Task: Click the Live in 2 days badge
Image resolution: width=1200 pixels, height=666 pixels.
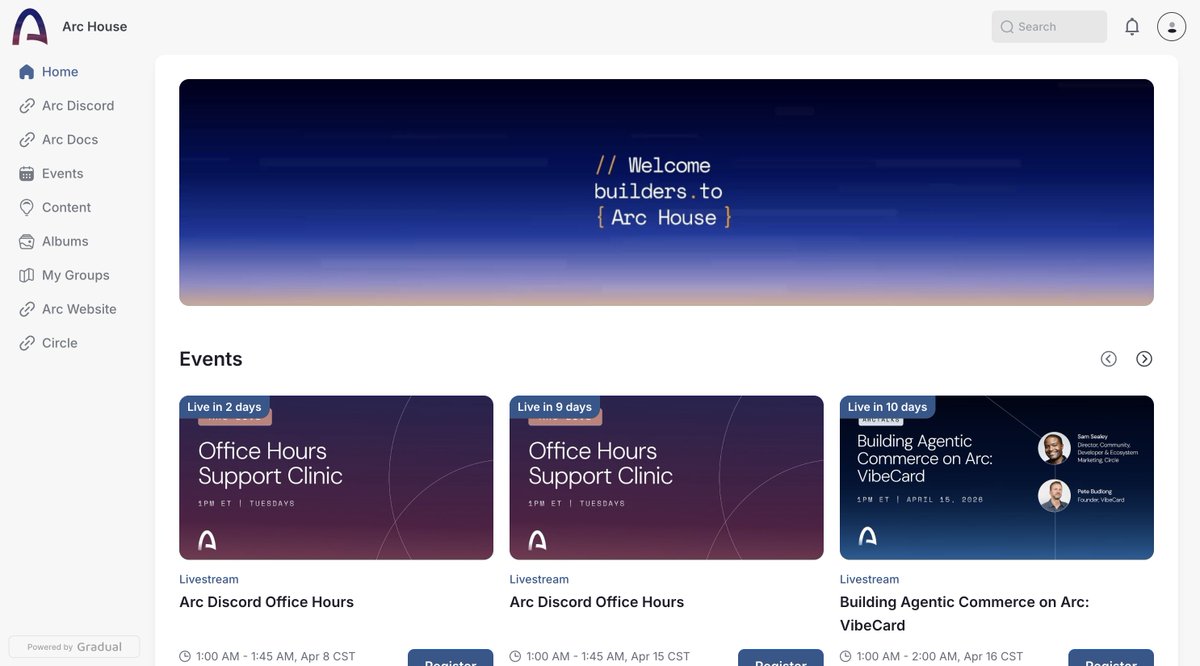Action: click(224, 407)
